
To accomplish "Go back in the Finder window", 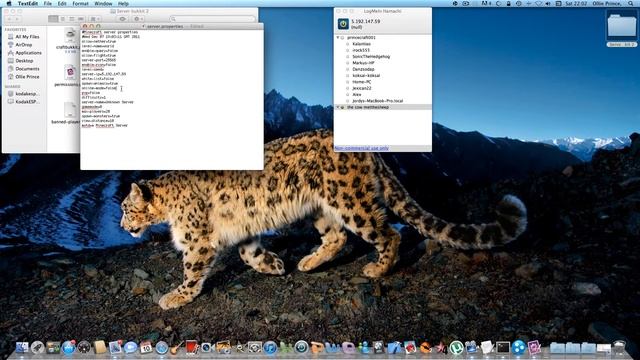I will click(9, 19).
